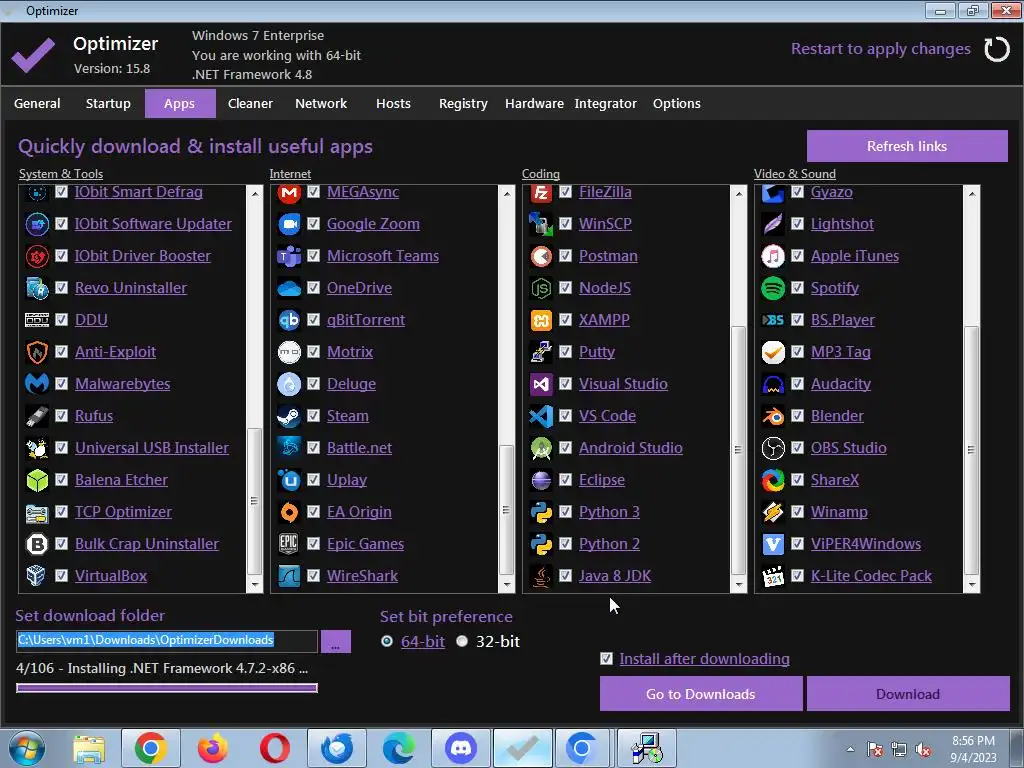Click the Python 3 icon
The width and height of the screenshot is (1024, 768).
541,511
